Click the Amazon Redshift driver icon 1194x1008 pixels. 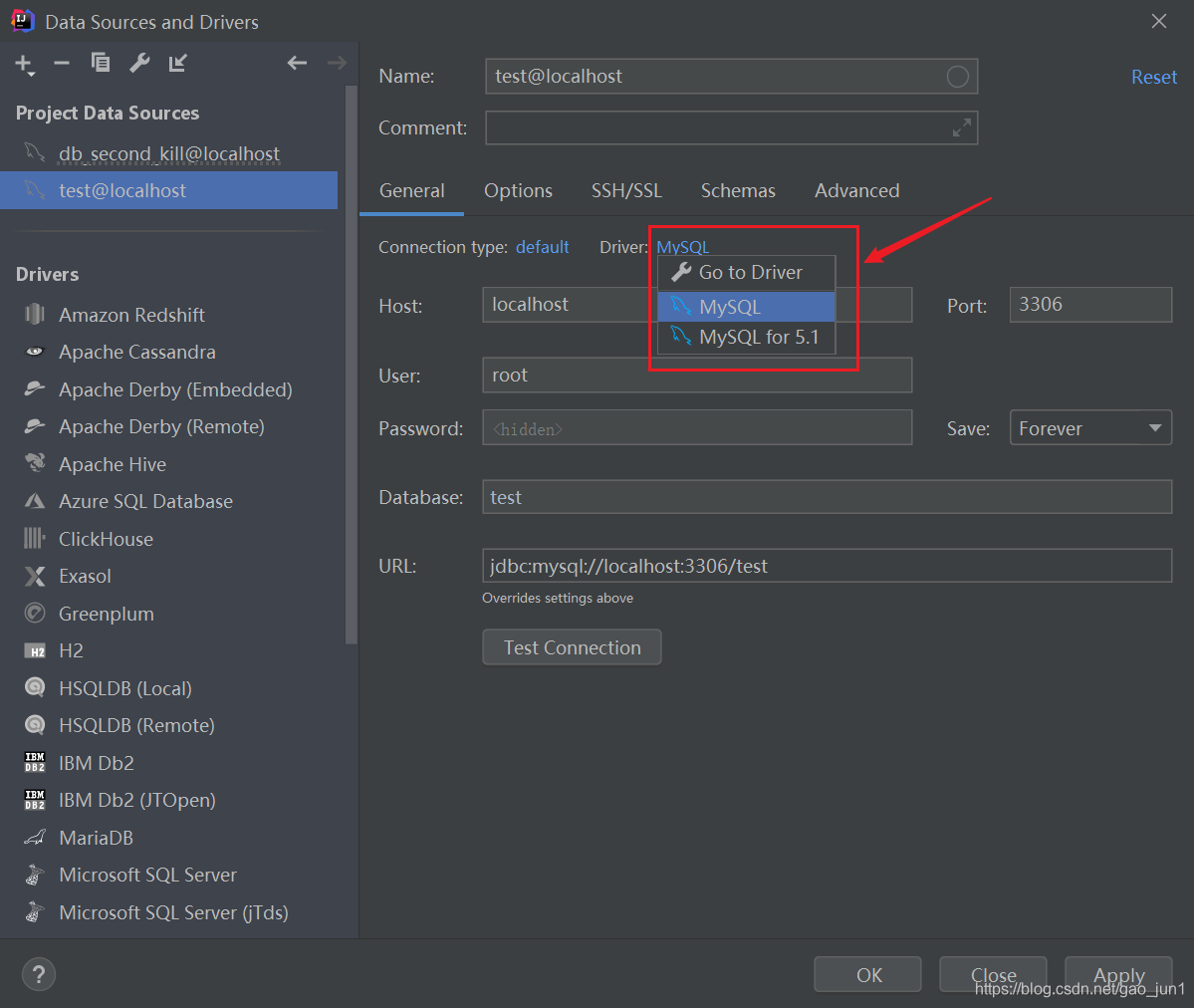34,314
